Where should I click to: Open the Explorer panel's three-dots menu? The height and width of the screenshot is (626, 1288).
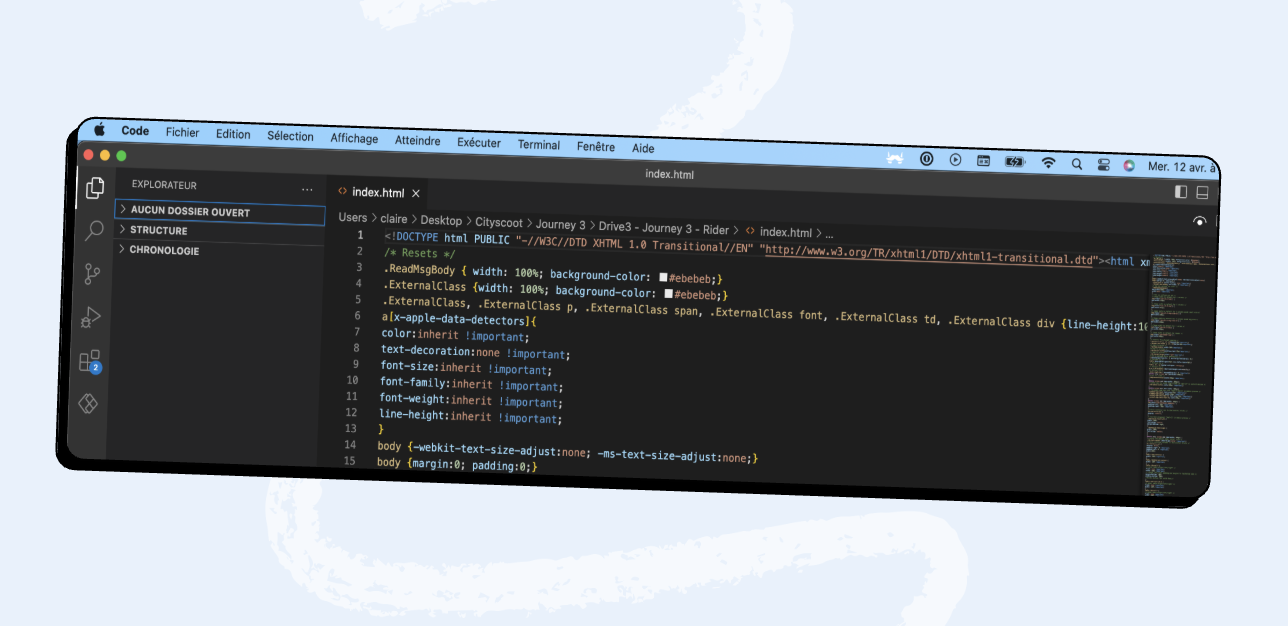(x=307, y=189)
